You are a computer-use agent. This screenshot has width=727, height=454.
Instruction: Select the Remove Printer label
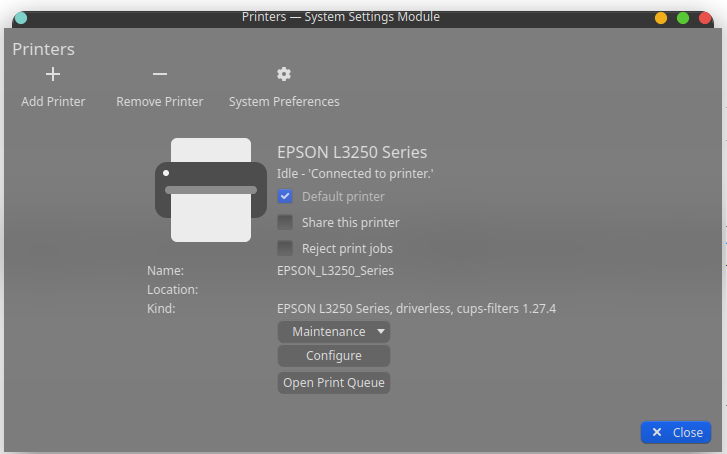pyautogui.click(x=159, y=102)
